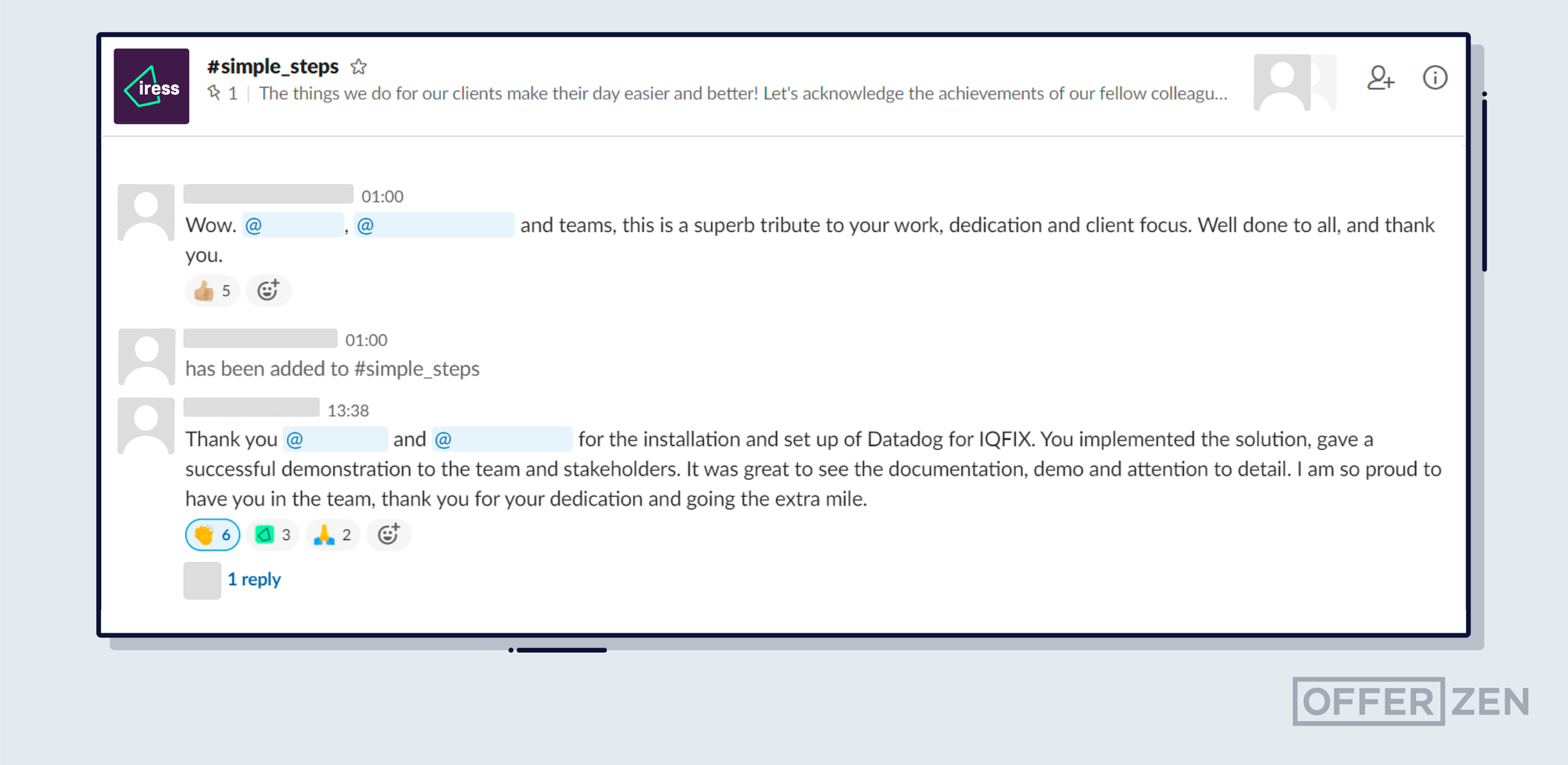The image size is (1568, 765).
Task: Open avatar of the 13:38 message author
Action: pos(146,426)
